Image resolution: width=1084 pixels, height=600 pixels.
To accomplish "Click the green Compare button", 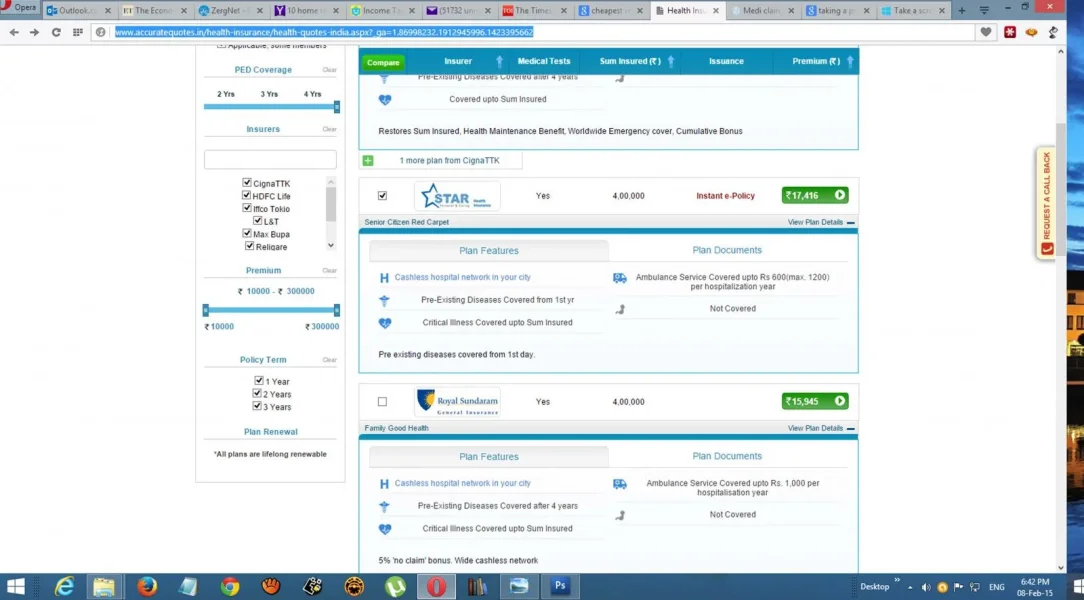I will pyautogui.click(x=383, y=62).
